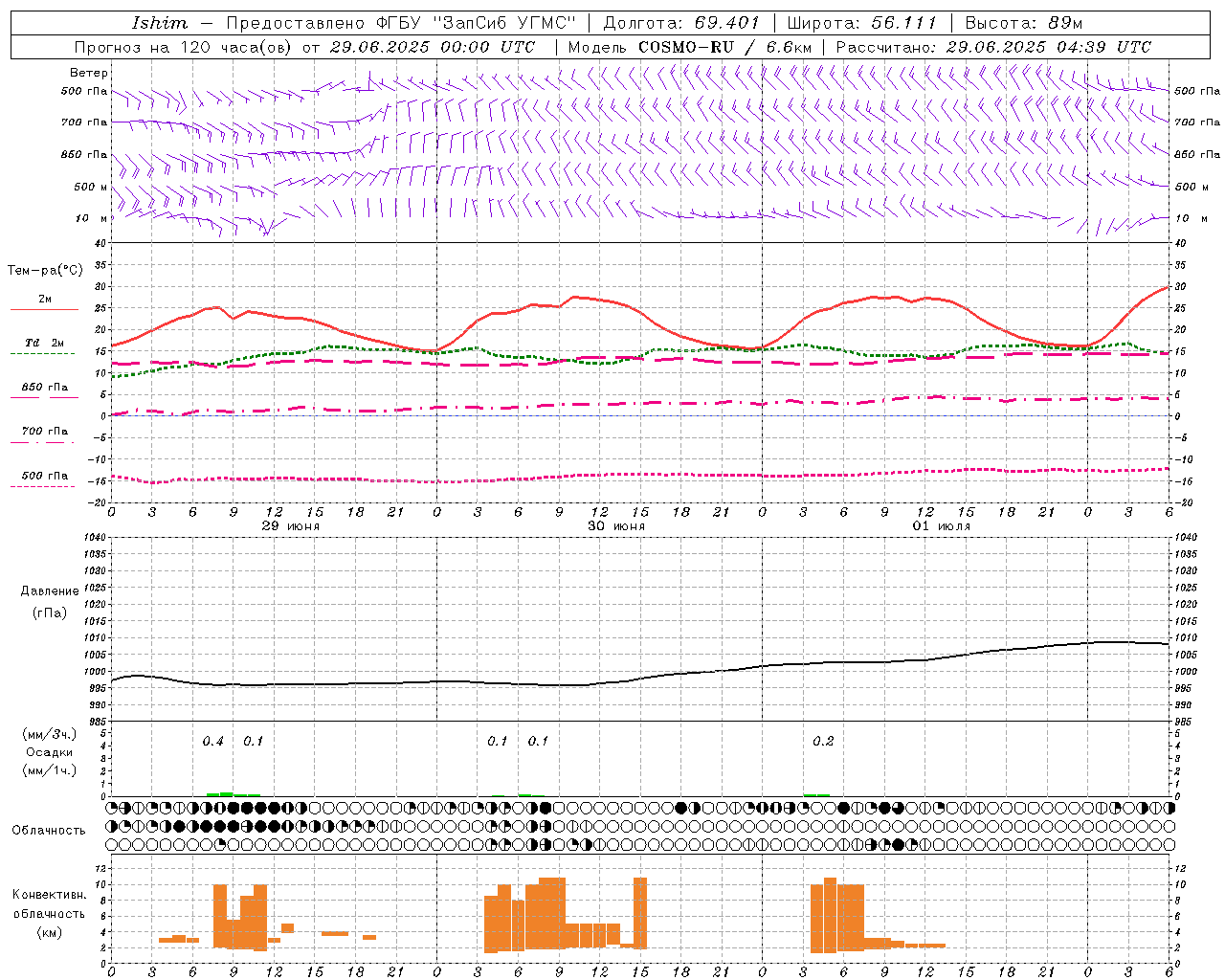Image resolution: width=1225 pixels, height=980 pixels.
Task: Click the 0.2 precipitation value label
Action: pyautogui.click(x=823, y=742)
